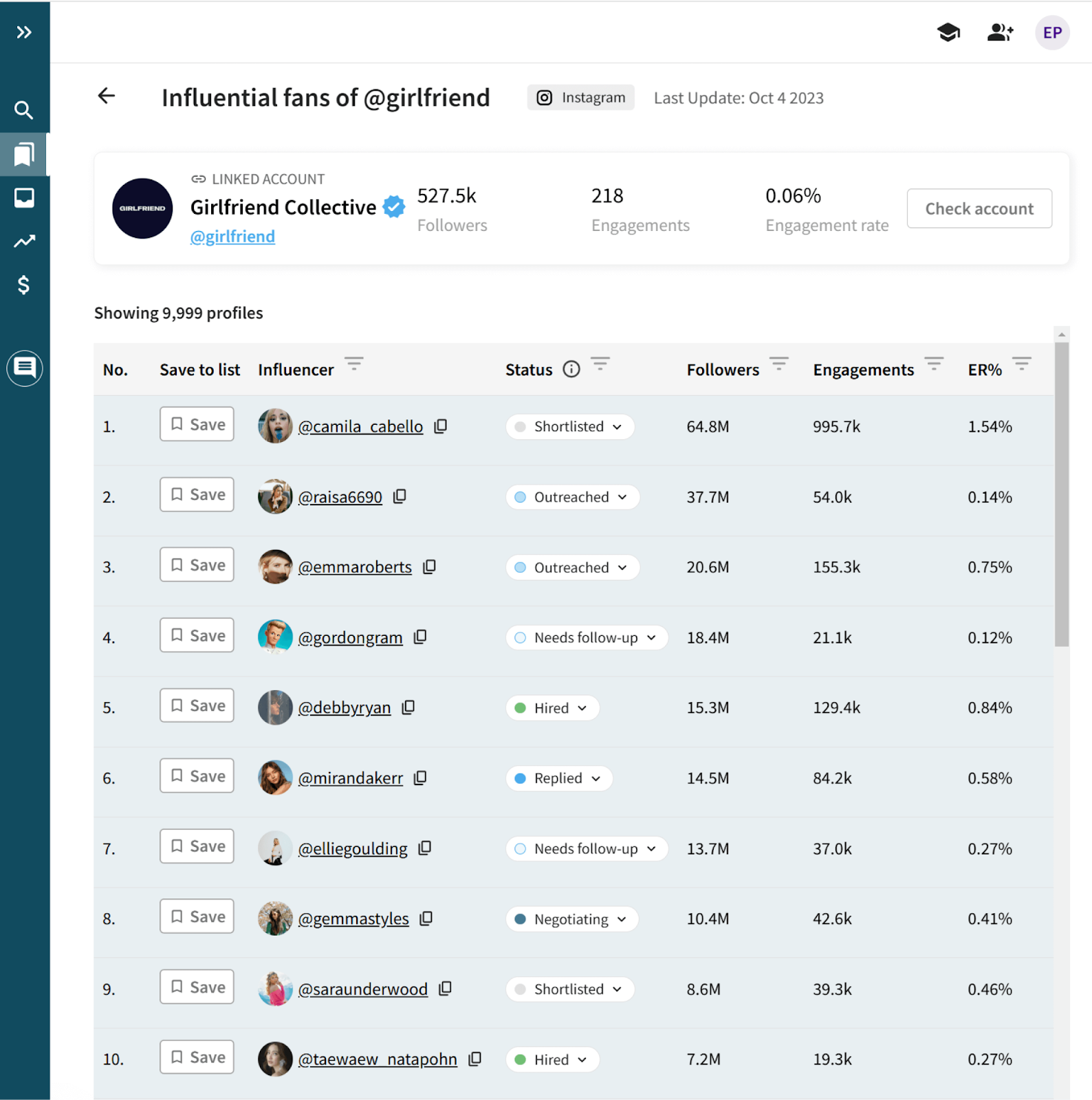Save @gemmastyles to a list

click(x=197, y=916)
